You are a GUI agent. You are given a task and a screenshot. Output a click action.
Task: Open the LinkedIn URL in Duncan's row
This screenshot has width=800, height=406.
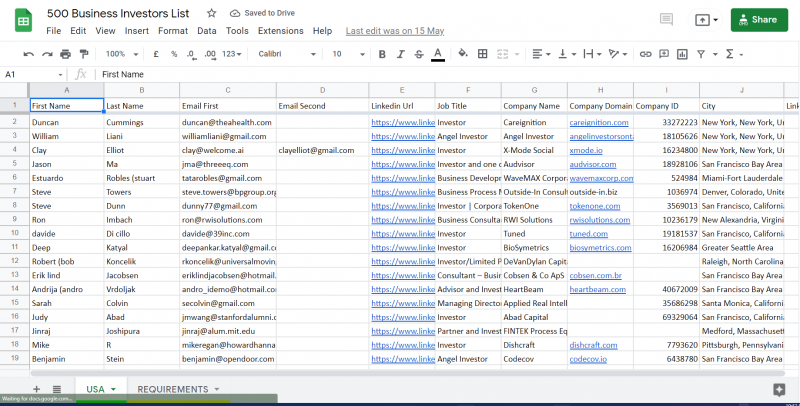point(403,122)
